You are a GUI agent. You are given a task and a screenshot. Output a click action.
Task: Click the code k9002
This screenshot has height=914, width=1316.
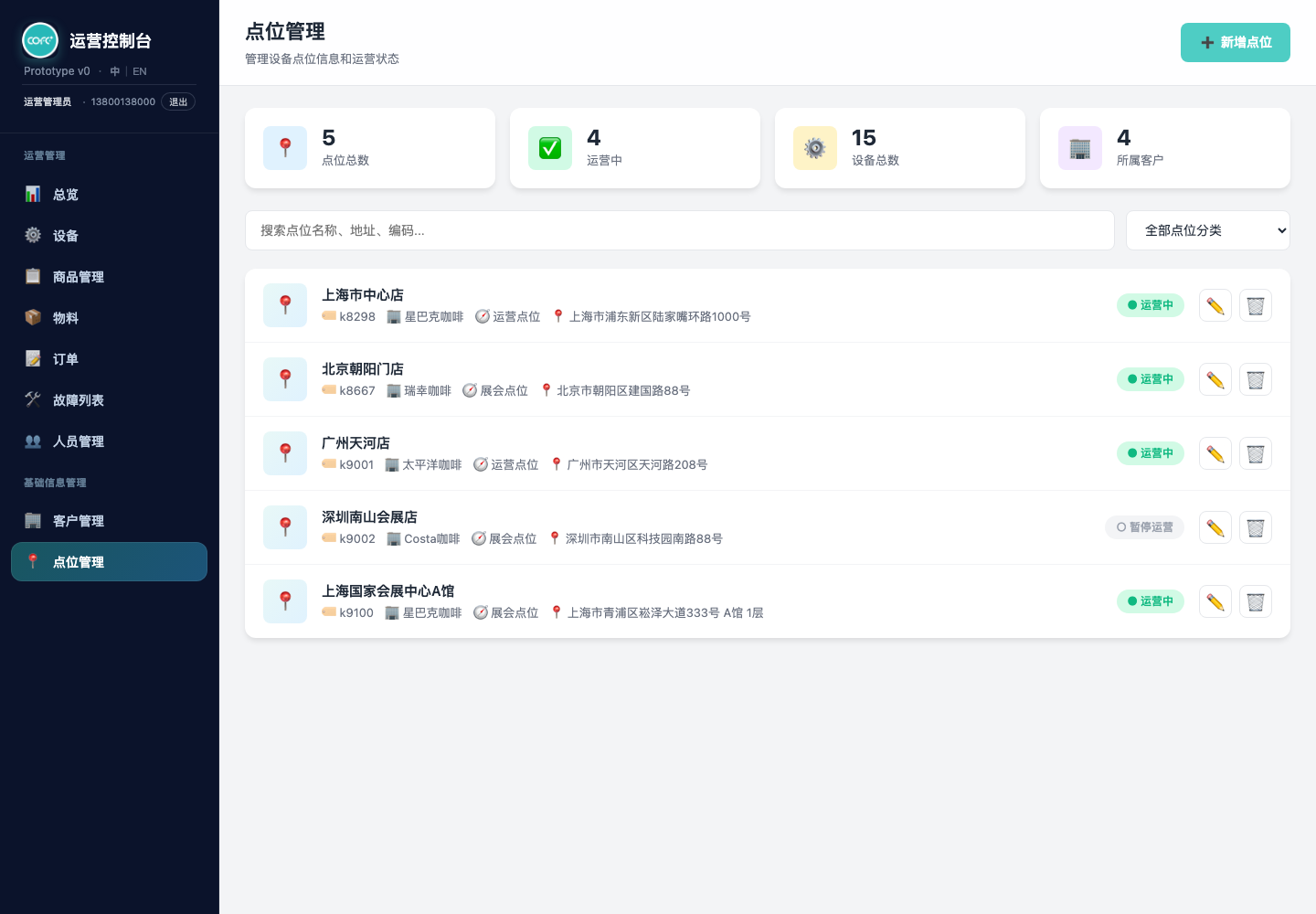point(357,539)
